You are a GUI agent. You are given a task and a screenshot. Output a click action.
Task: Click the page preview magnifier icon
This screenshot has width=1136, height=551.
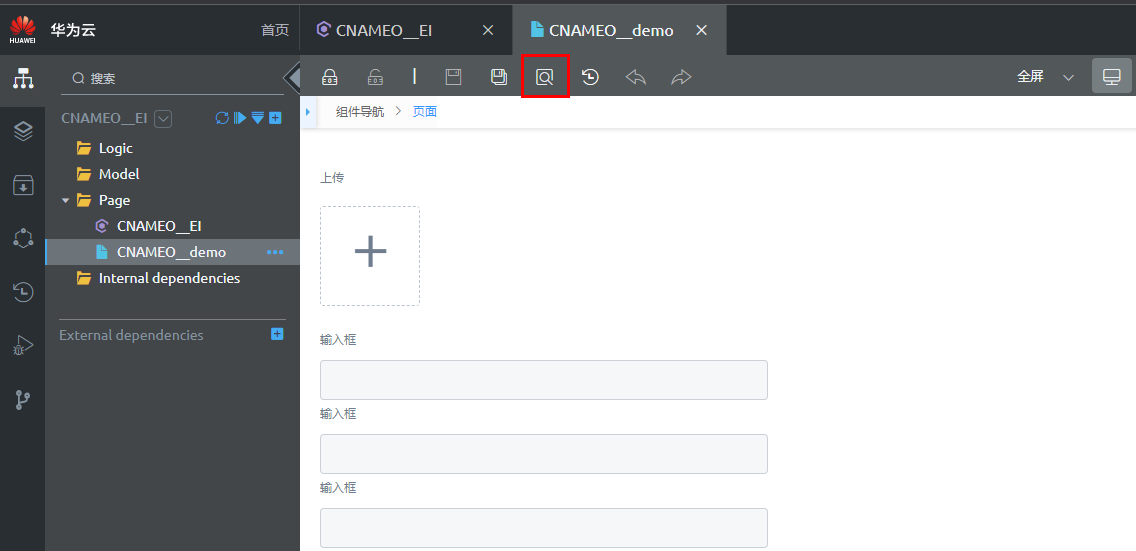pos(545,77)
